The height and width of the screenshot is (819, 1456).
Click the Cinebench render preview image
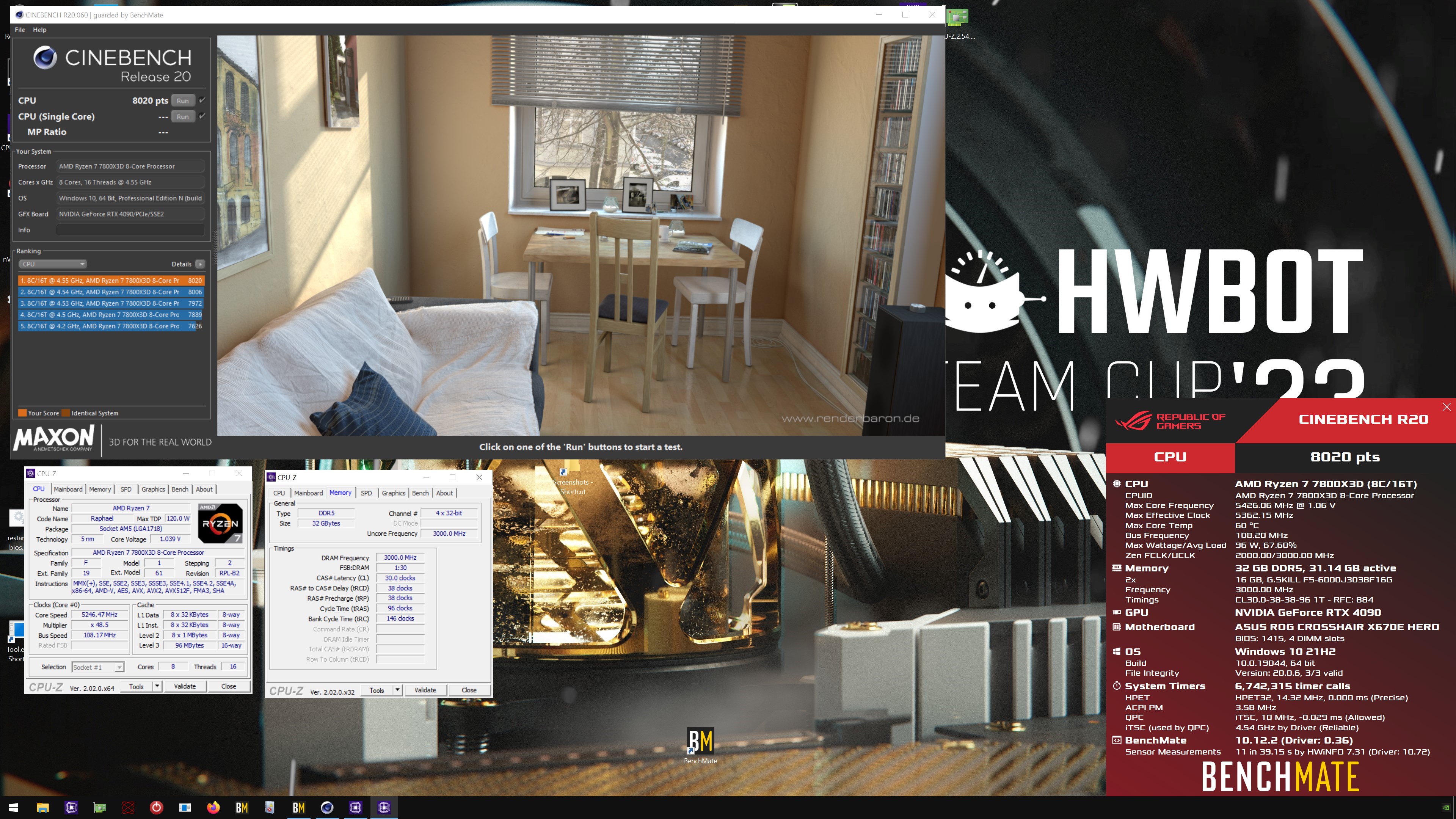pyautogui.click(x=581, y=235)
